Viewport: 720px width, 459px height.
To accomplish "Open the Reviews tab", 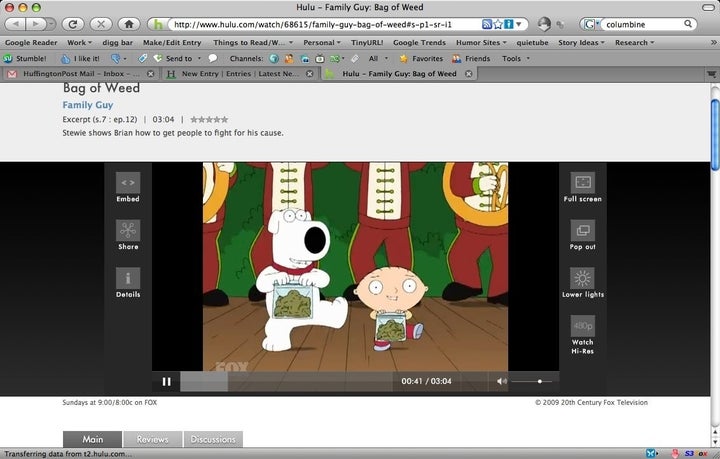I will click(x=152, y=439).
